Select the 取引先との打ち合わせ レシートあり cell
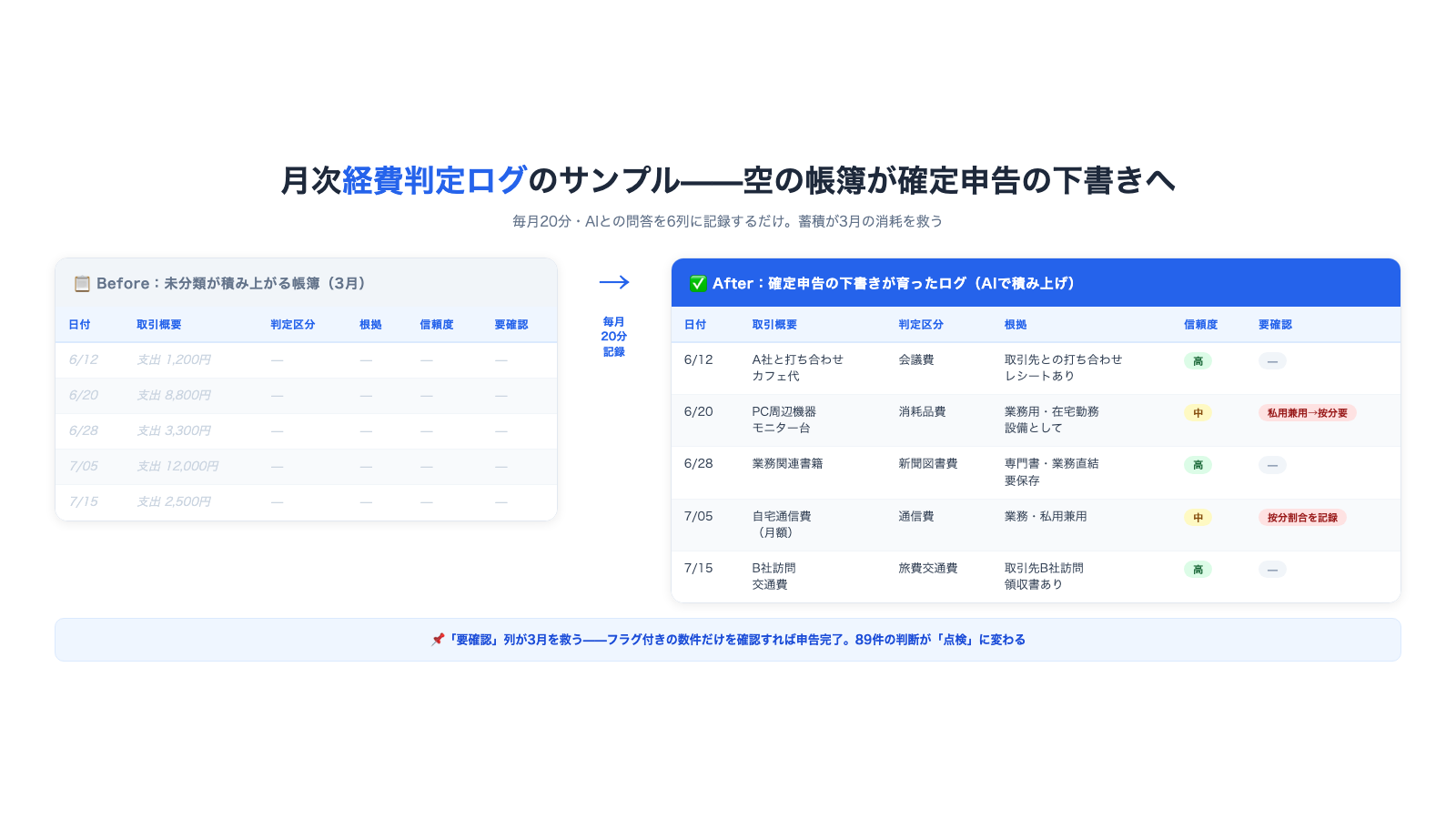 [x=1064, y=368]
